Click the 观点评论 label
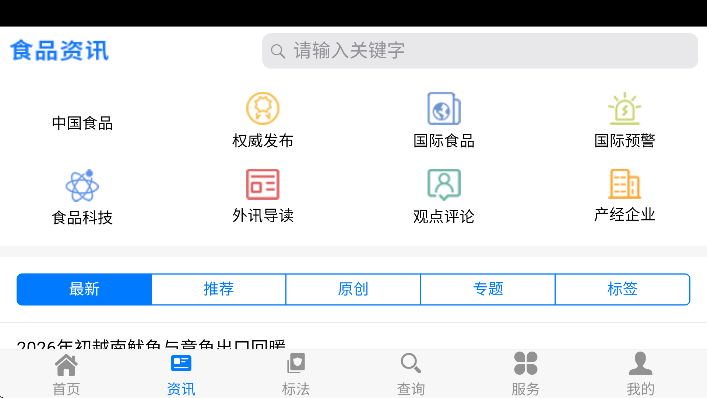The height and width of the screenshot is (398, 707). coord(444,216)
